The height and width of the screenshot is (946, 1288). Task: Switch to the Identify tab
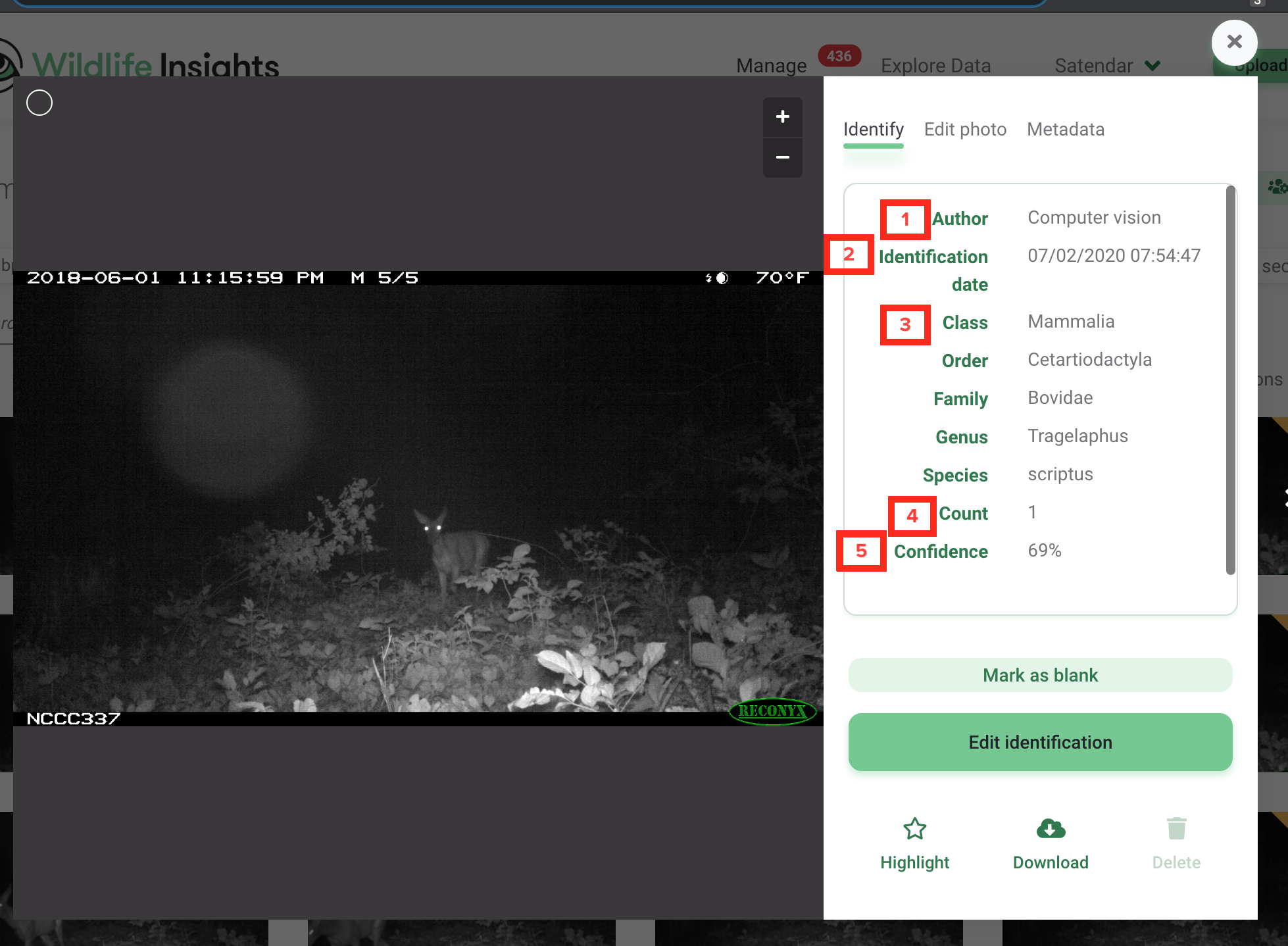coord(873,129)
